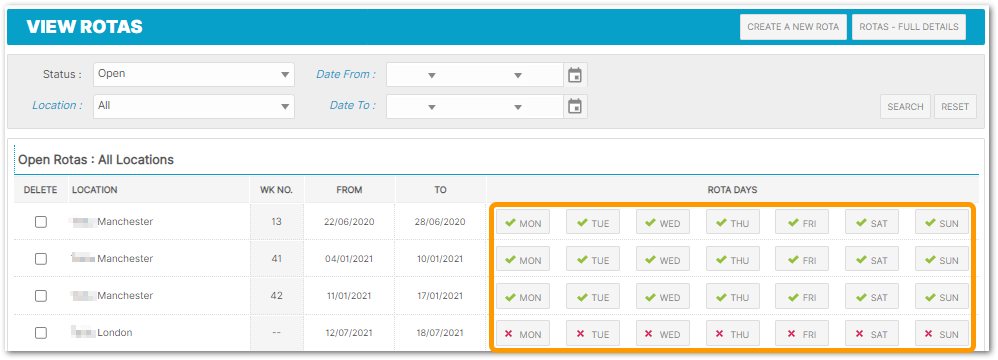The image size is (998, 360).
Task: Open TUE for the week 13 rota
Action: click(x=593, y=223)
